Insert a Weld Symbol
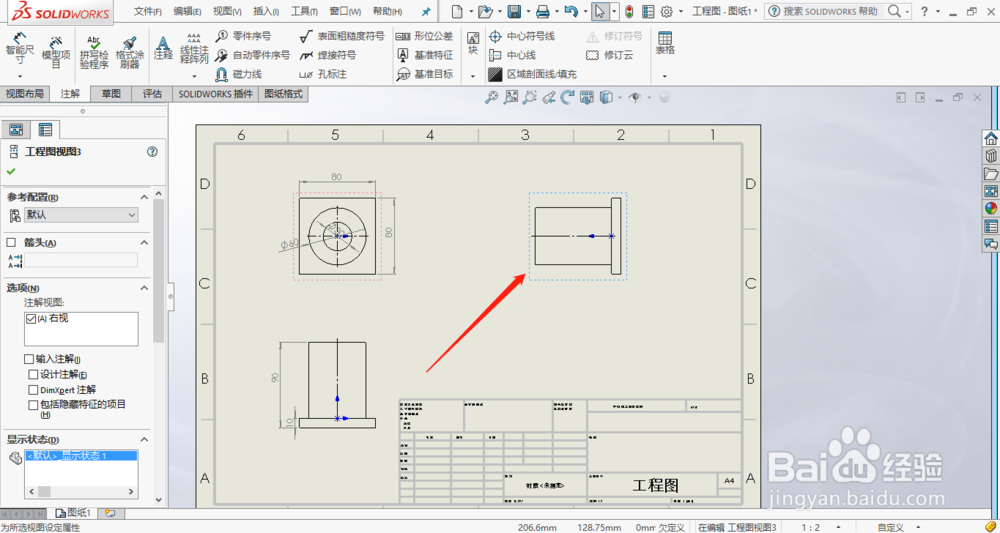The width and height of the screenshot is (1000, 533). click(x=328, y=55)
